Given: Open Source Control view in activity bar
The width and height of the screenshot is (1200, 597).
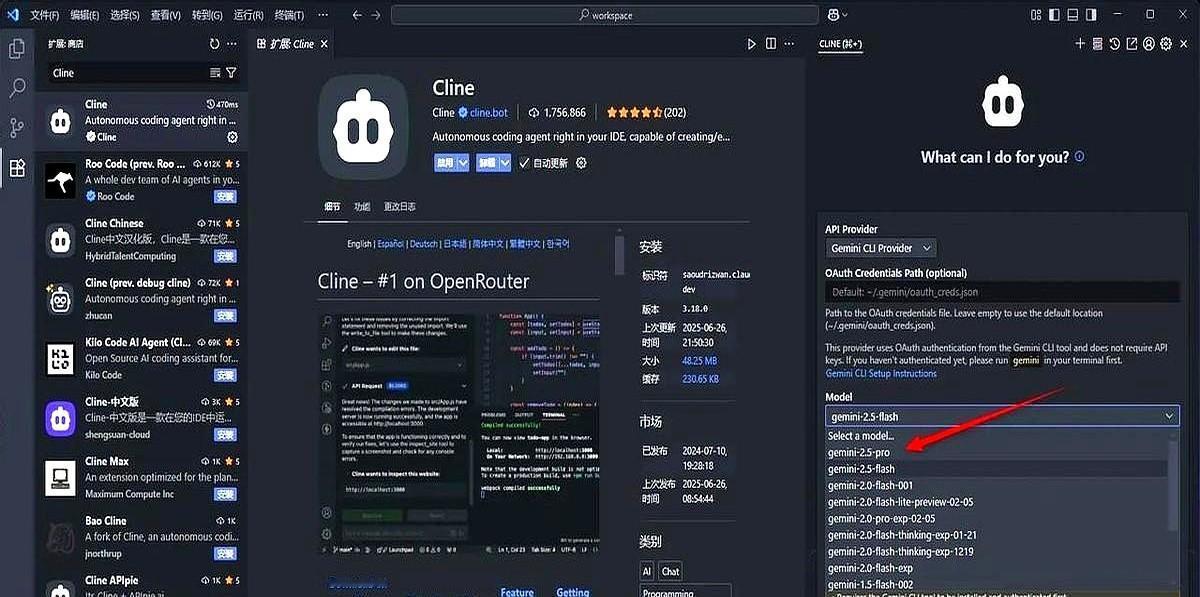Looking at the screenshot, I should [17, 127].
